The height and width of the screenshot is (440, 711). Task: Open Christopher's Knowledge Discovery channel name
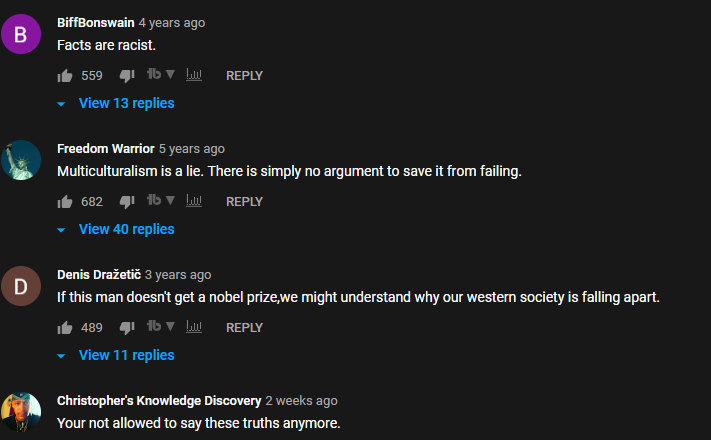point(159,401)
